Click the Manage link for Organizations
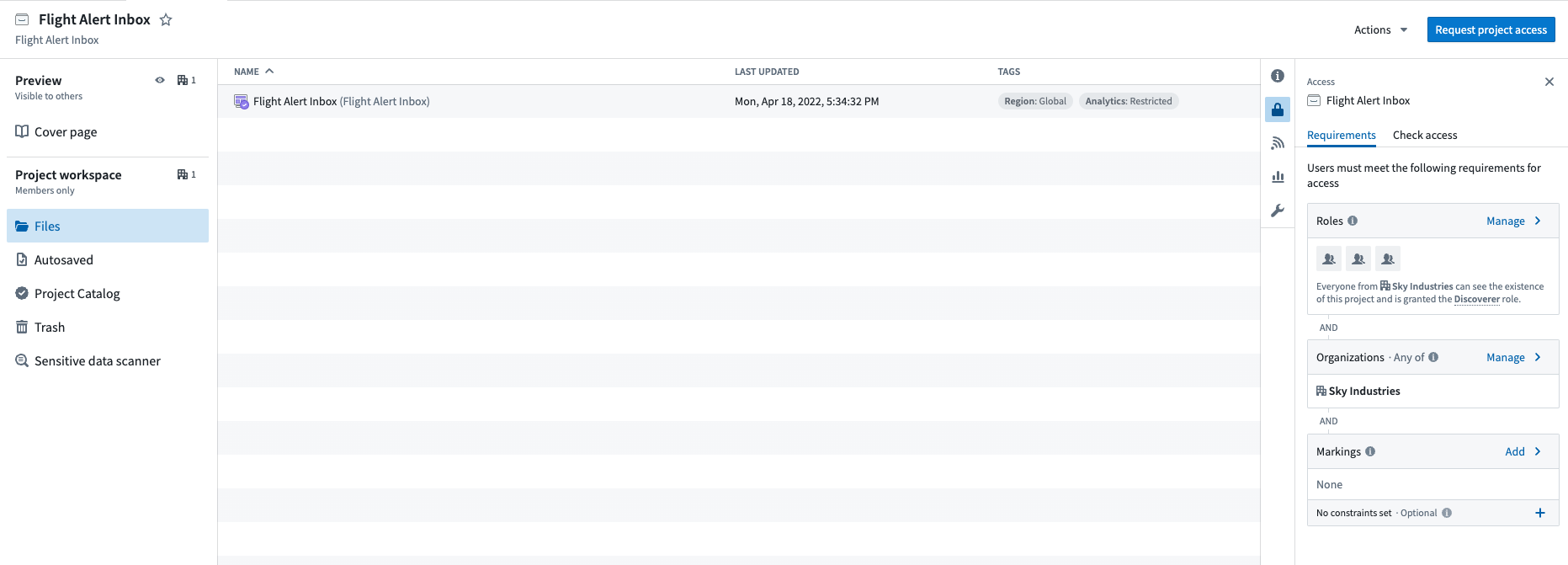 1505,357
